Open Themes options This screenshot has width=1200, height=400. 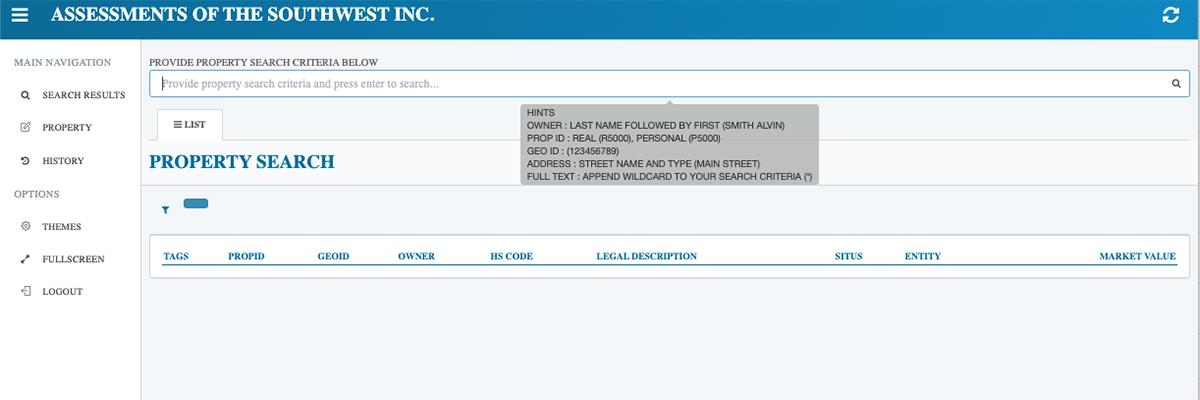coord(61,227)
